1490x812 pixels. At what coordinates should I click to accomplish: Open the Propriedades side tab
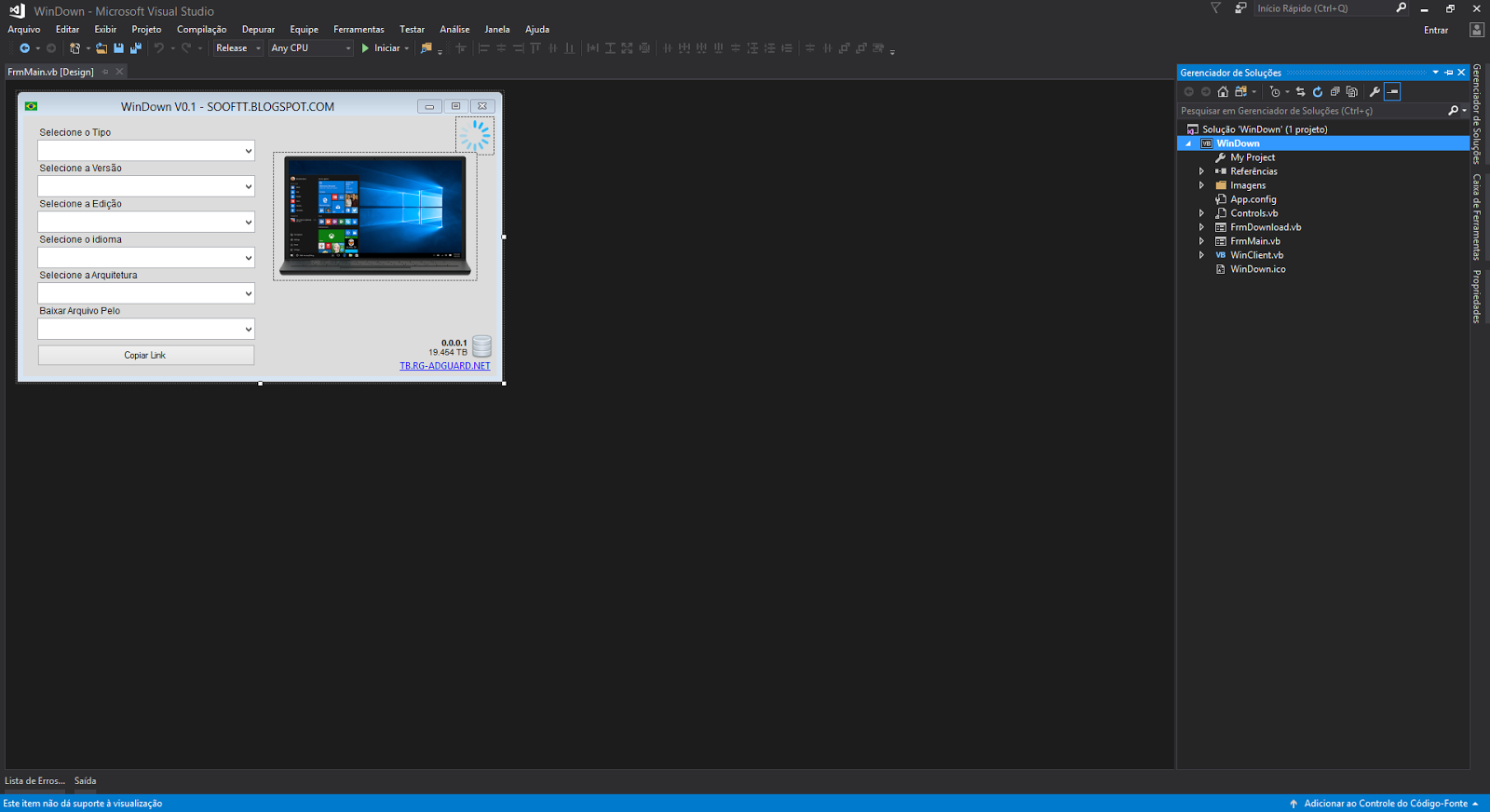pos(1476,296)
